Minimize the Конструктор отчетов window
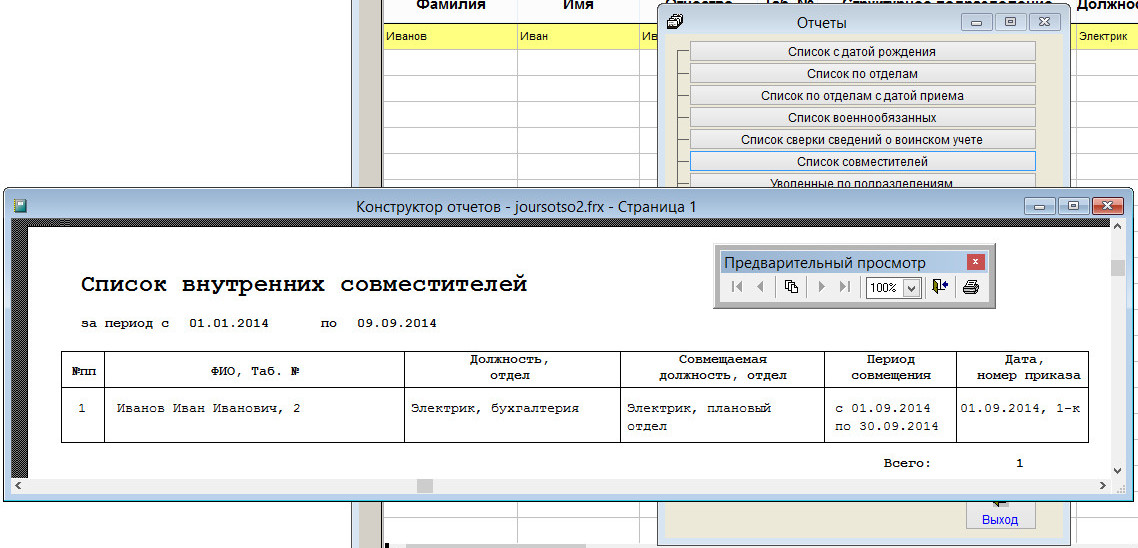The height and width of the screenshot is (548, 1138). pyautogui.click(x=1039, y=206)
